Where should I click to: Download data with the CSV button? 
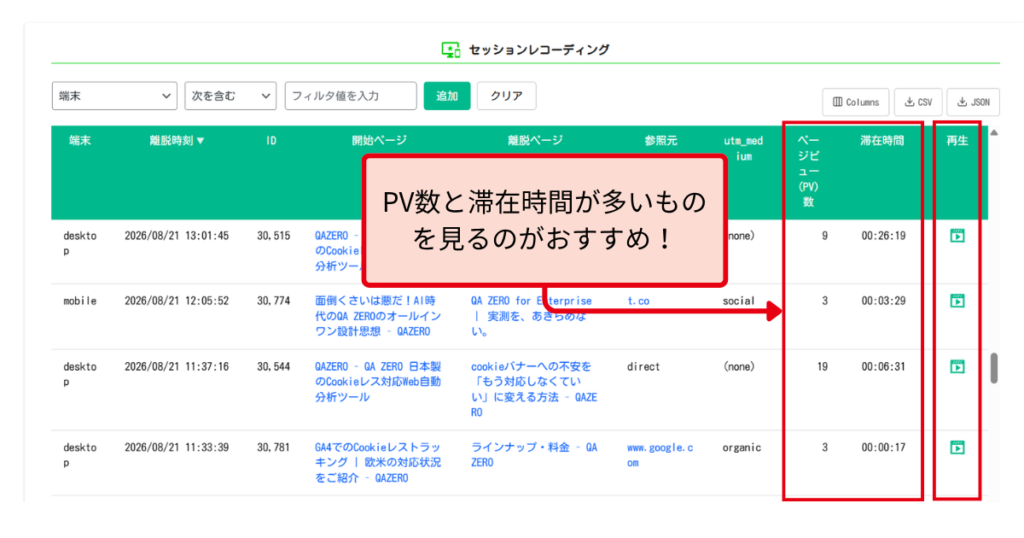click(x=918, y=102)
